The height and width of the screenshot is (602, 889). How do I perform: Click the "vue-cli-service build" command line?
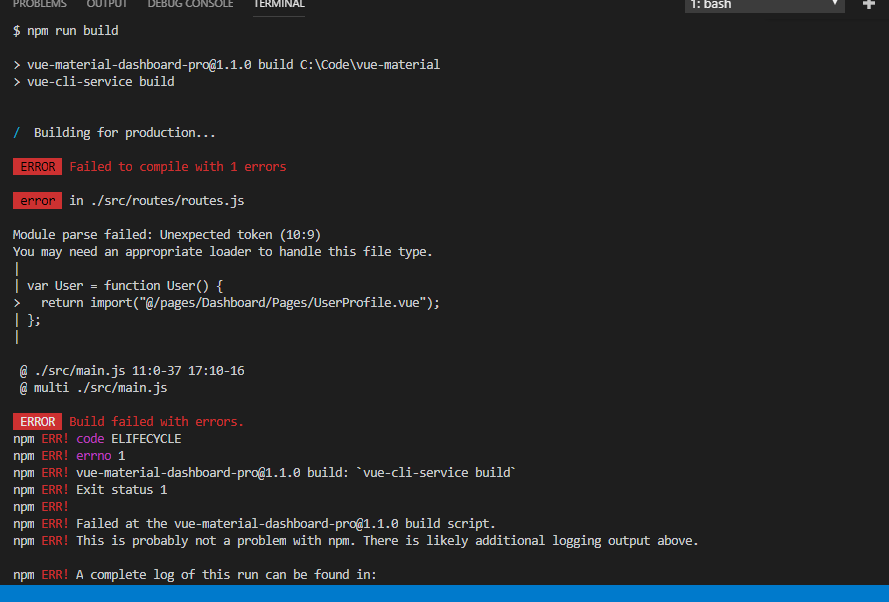click(100, 81)
